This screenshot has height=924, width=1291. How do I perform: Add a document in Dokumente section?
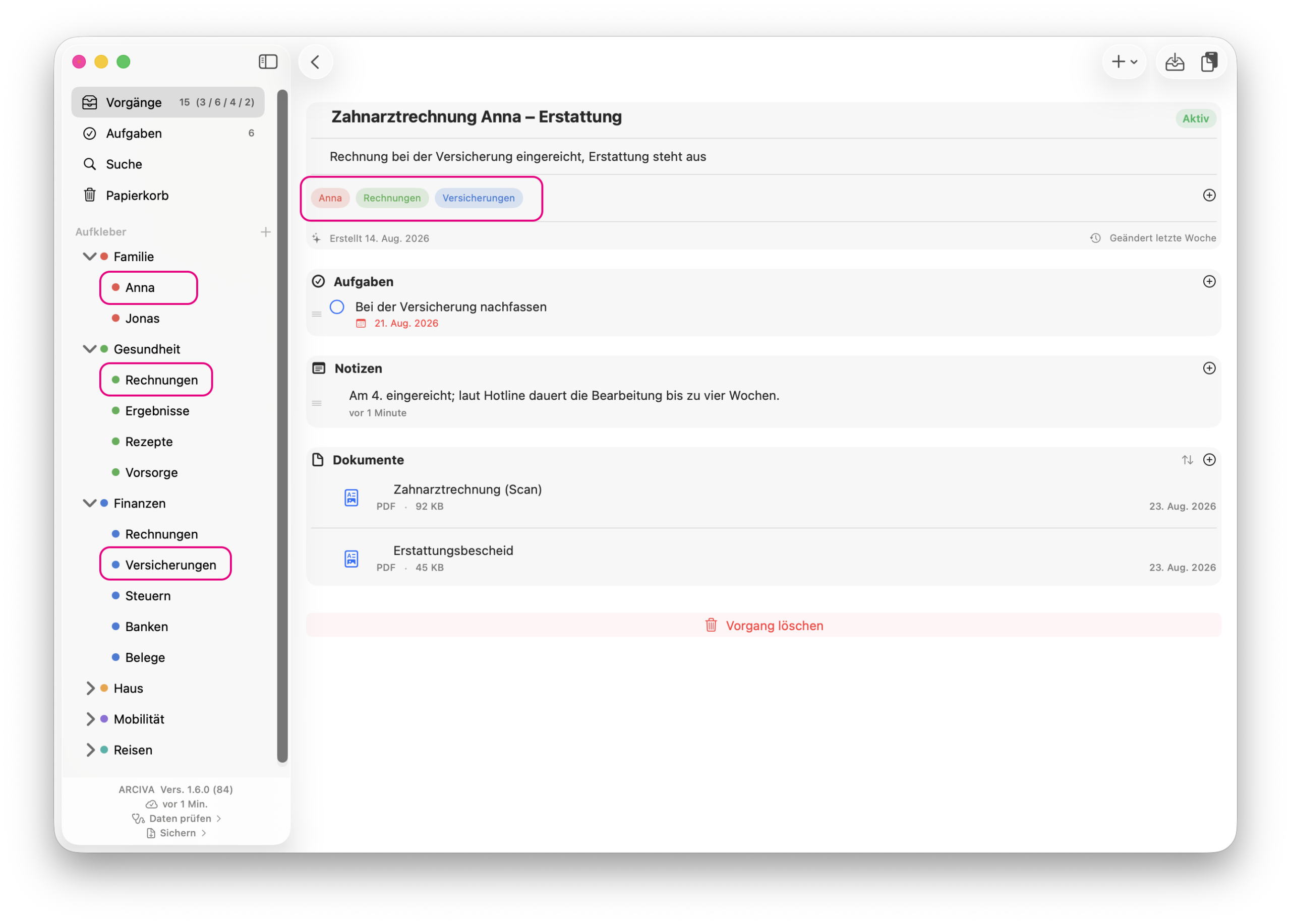coord(1209,460)
